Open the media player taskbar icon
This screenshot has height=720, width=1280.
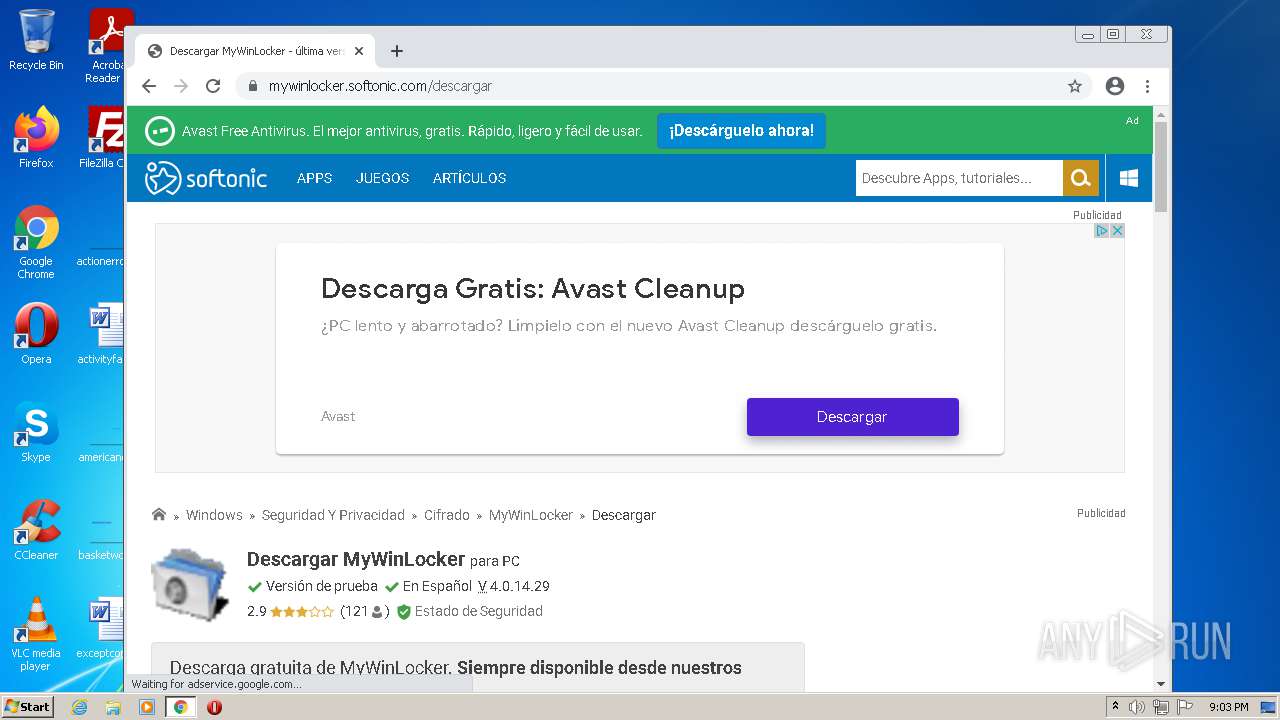147,707
